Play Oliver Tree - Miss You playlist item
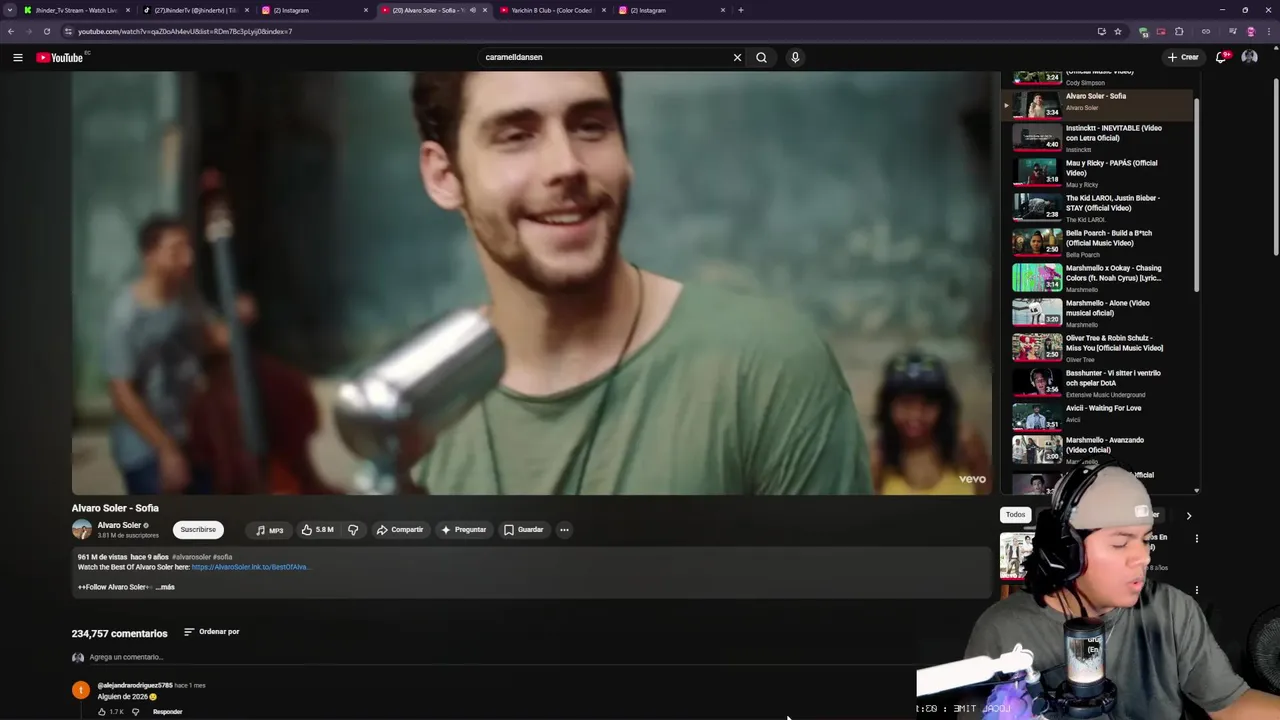1280x720 pixels. (x=1098, y=348)
